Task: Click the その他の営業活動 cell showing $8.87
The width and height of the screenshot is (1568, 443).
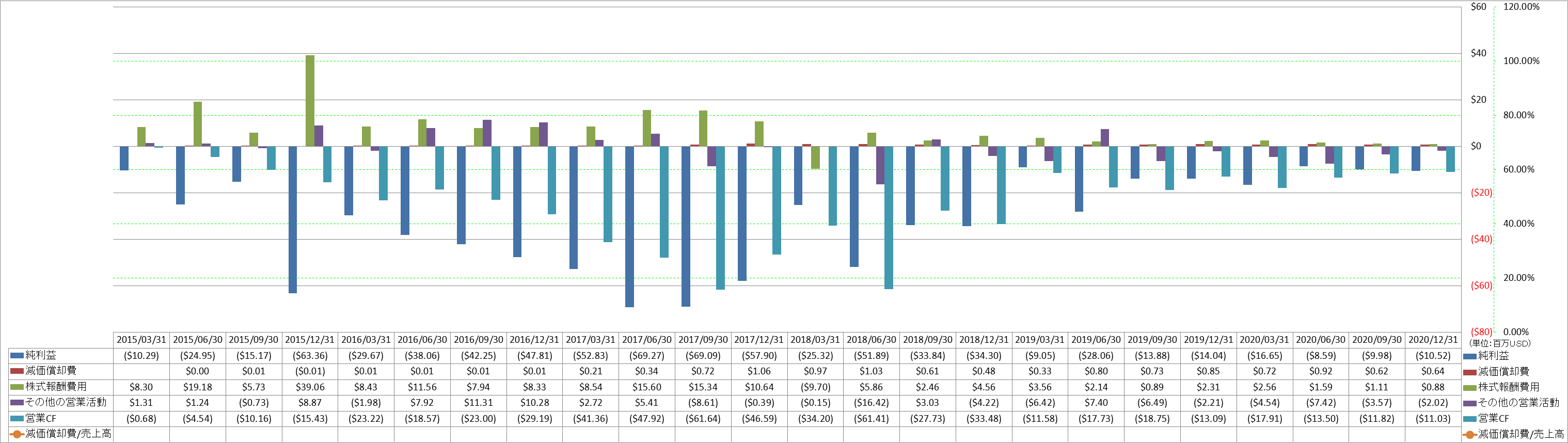Action: 310,403
